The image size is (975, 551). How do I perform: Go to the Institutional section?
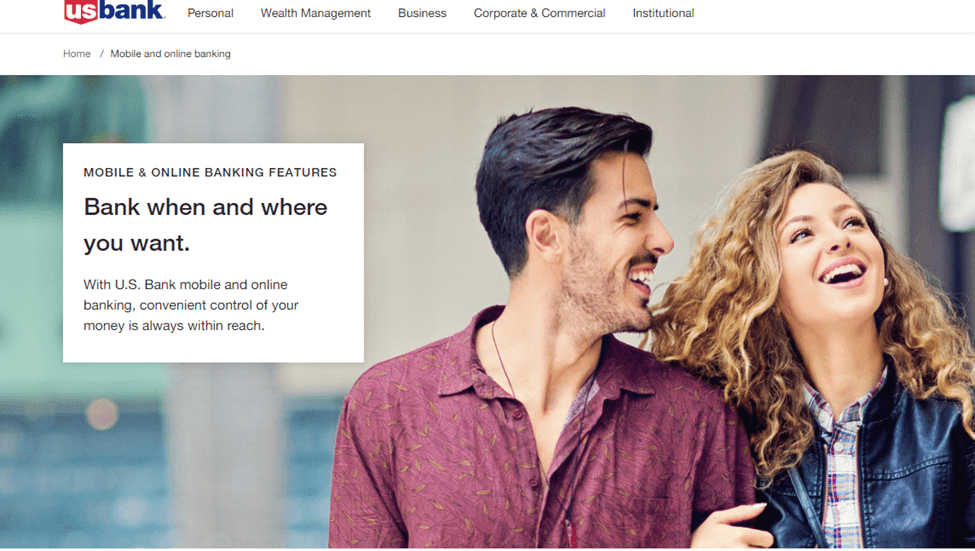[x=663, y=13]
